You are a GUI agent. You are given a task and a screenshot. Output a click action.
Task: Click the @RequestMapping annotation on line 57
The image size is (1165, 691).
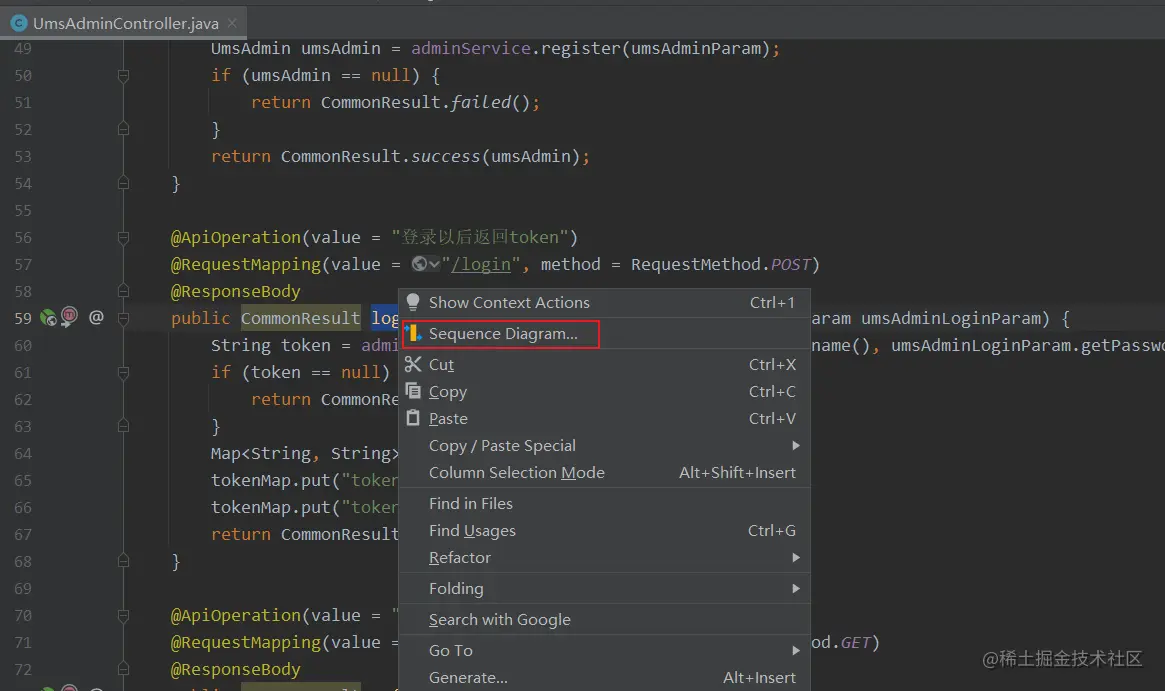click(x=246, y=265)
